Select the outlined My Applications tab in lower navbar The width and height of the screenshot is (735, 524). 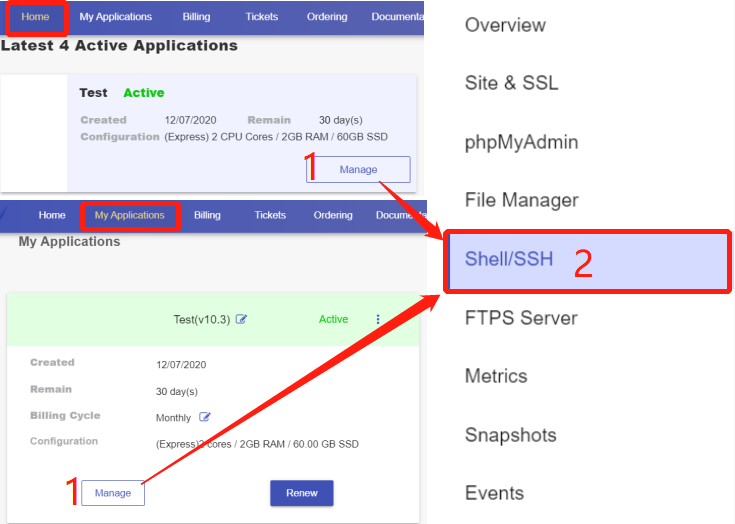(x=129, y=215)
